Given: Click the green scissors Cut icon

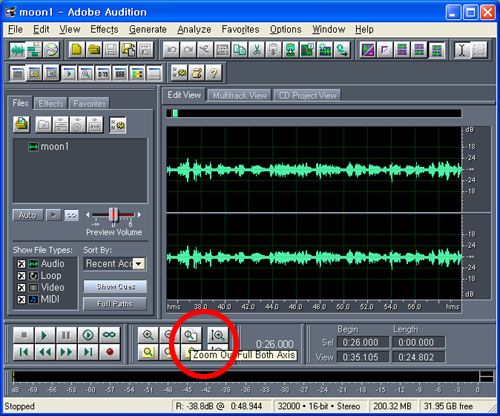Looking at the screenshot, I should pos(256,50).
